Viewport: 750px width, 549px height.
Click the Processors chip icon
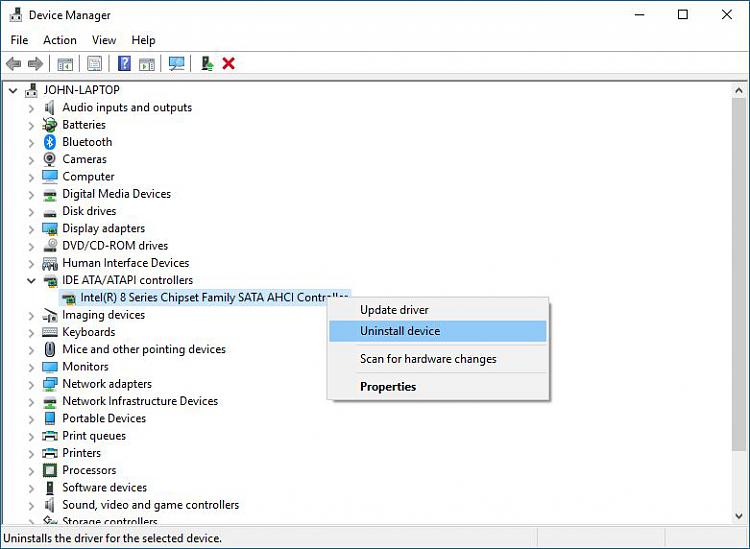click(50, 470)
